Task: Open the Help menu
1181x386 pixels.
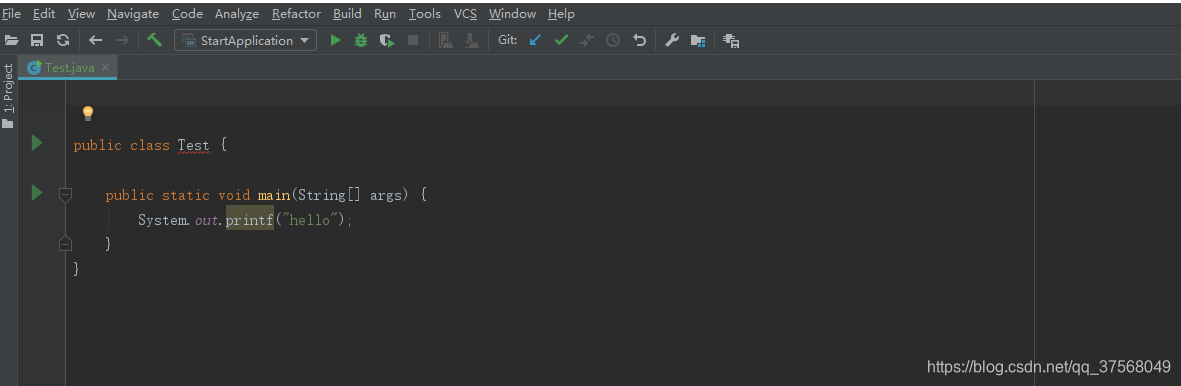Action: pyautogui.click(x=561, y=14)
